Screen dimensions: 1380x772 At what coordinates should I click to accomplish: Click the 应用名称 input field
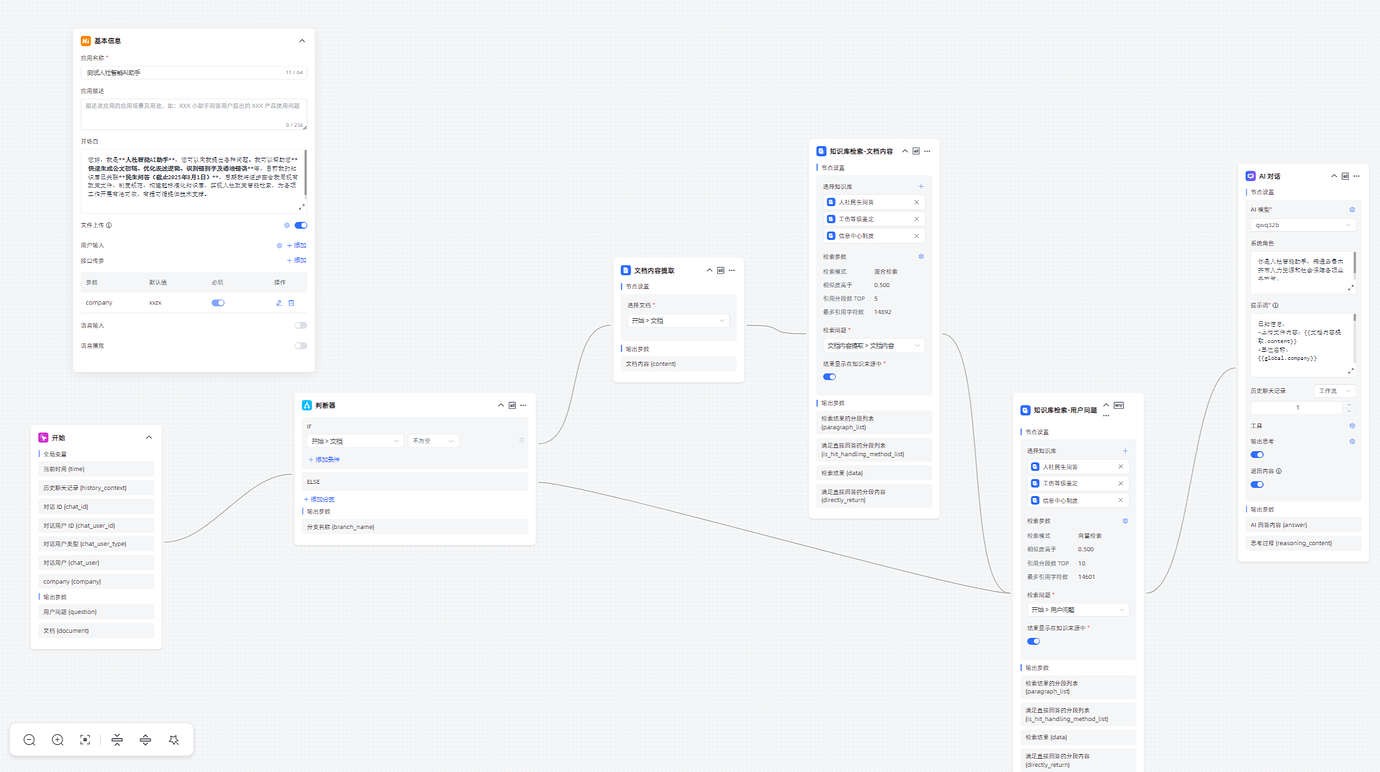point(180,73)
